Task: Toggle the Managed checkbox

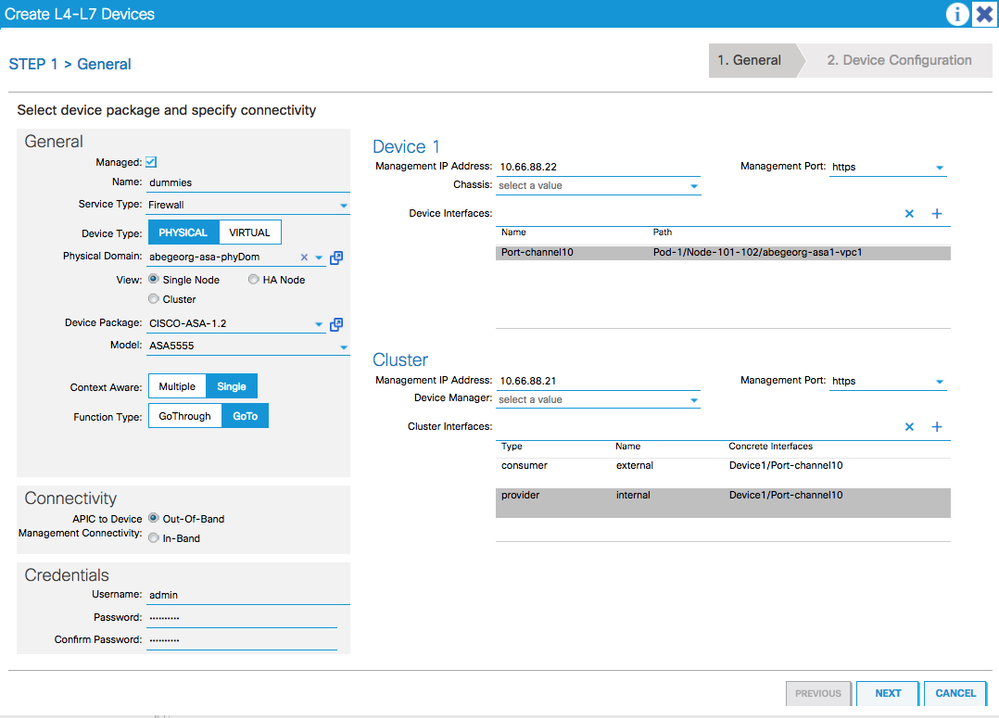Action: [151, 162]
